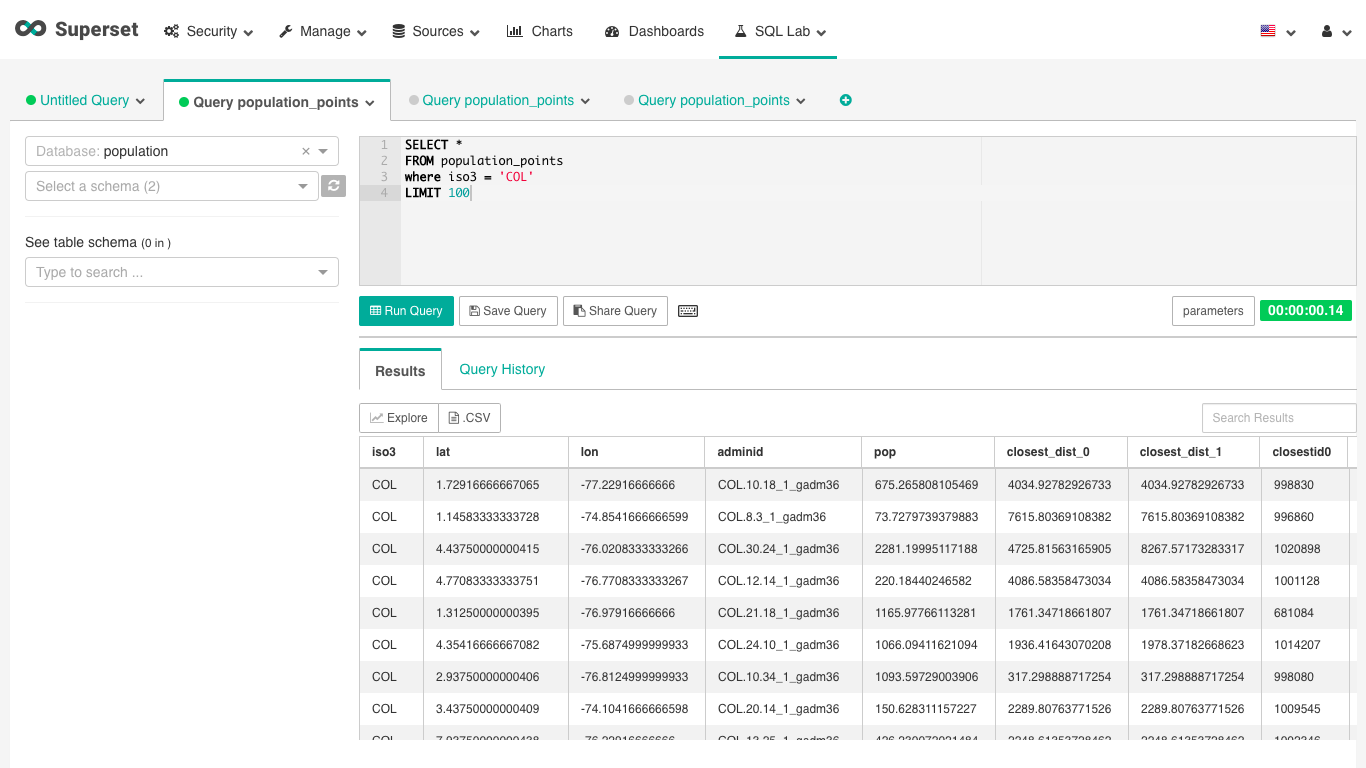Image resolution: width=1366 pixels, height=768 pixels.
Task: Switch to the Untitled Query tab
Action: coord(85,100)
